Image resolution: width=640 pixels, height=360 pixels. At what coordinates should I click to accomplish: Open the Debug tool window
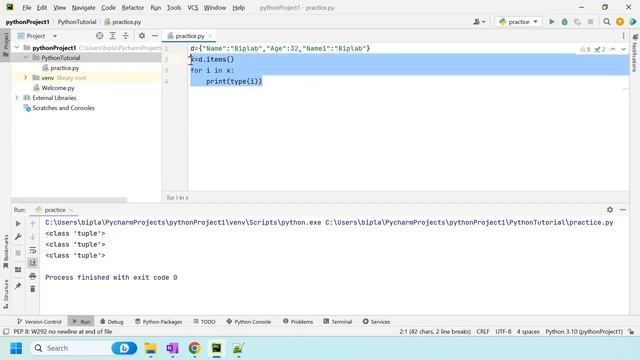coord(111,322)
